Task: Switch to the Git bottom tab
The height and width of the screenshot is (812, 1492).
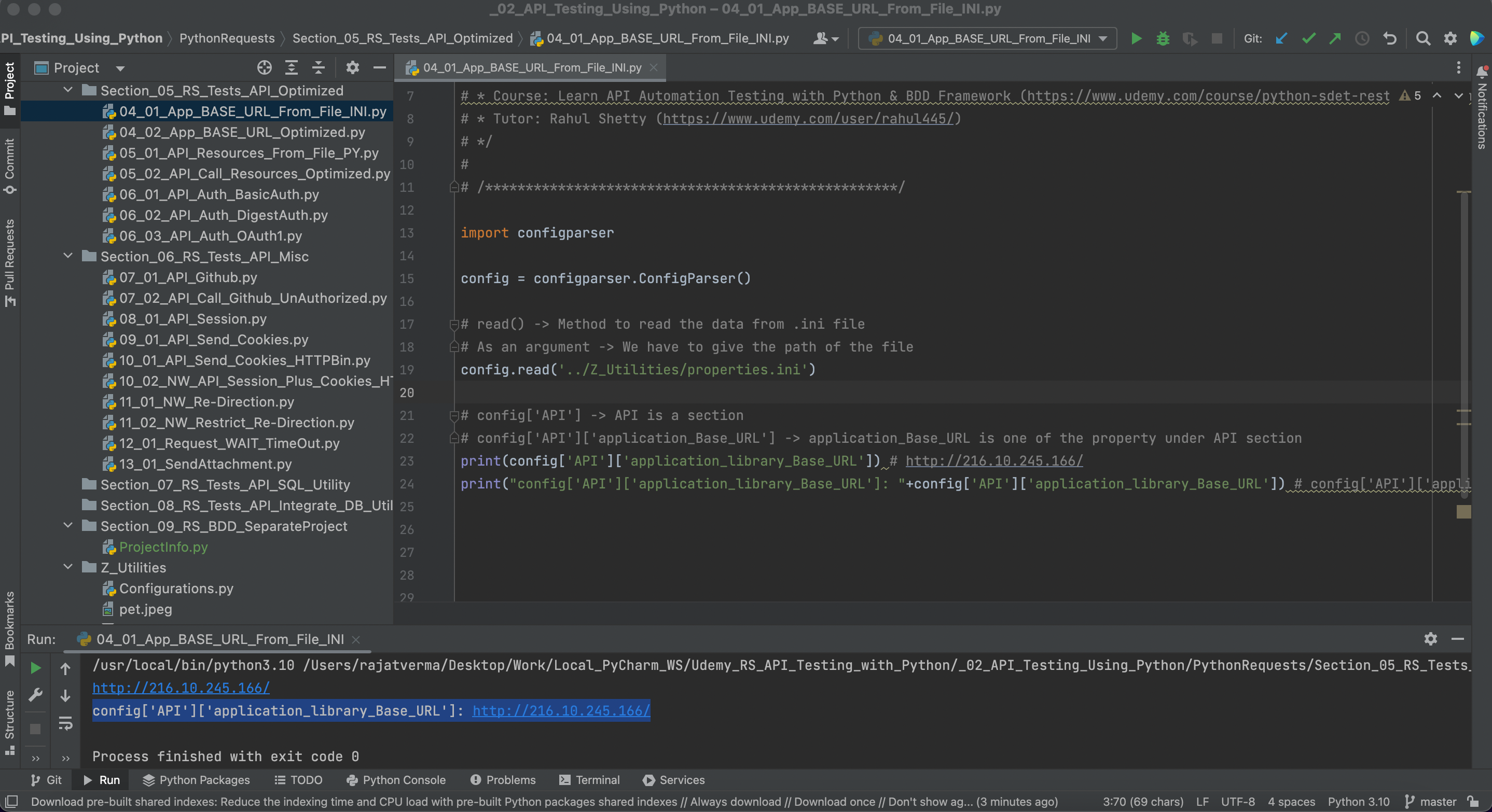Action: click(x=46, y=779)
